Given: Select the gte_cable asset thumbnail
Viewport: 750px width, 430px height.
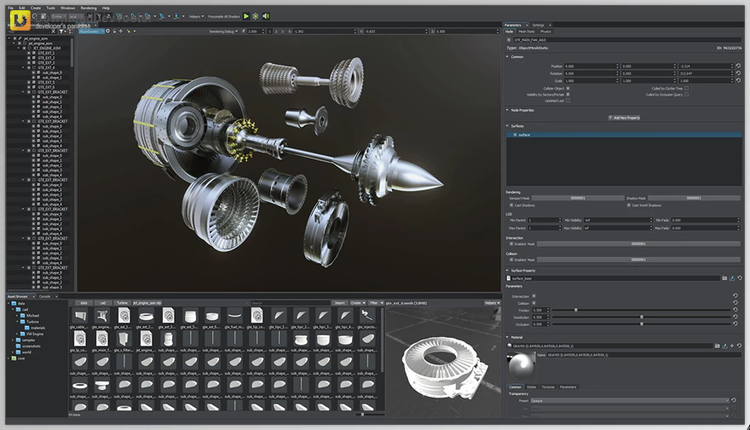Looking at the screenshot, I should [x=80, y=316].
